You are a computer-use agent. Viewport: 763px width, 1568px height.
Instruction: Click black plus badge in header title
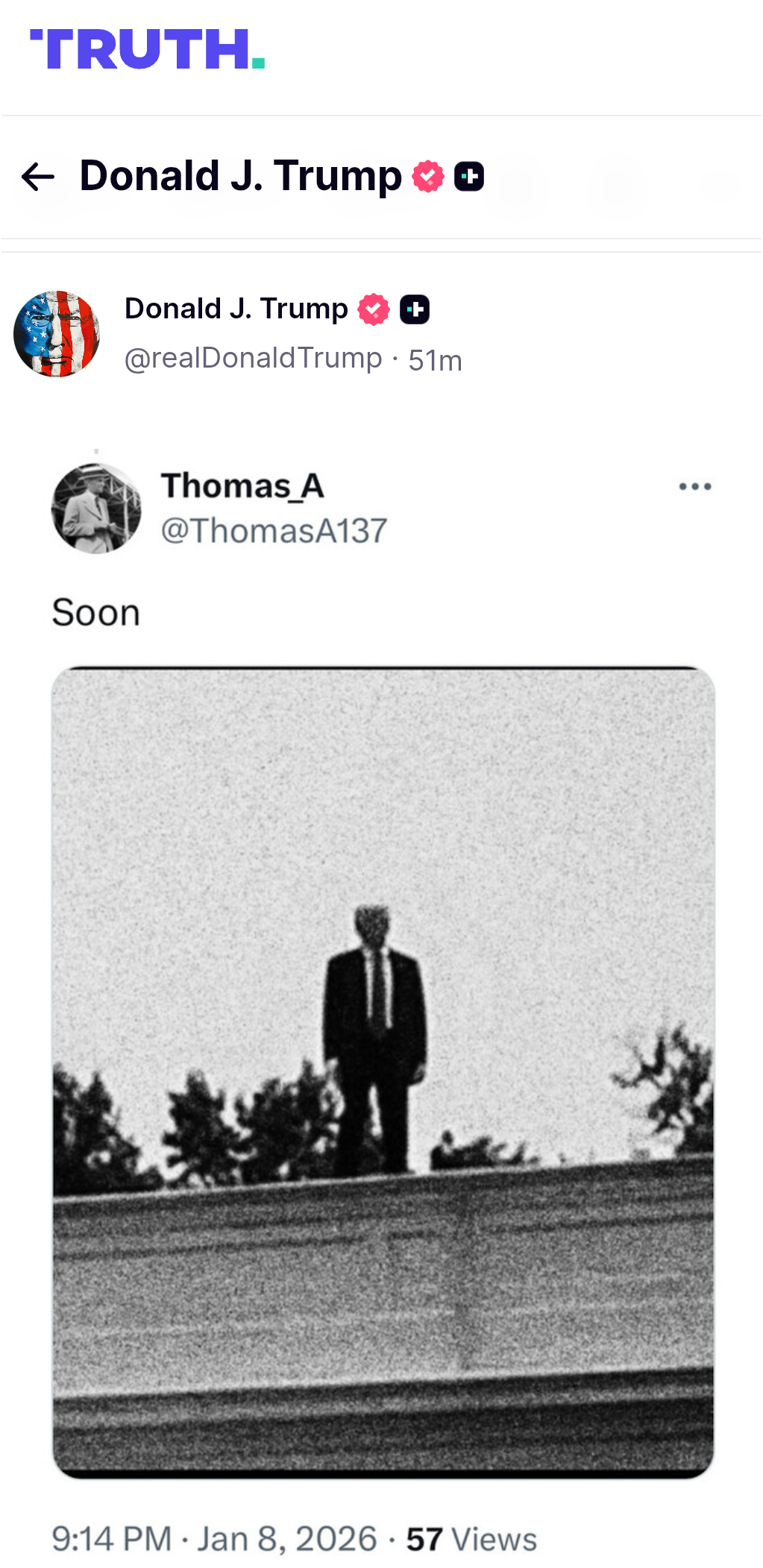point(469,177)
